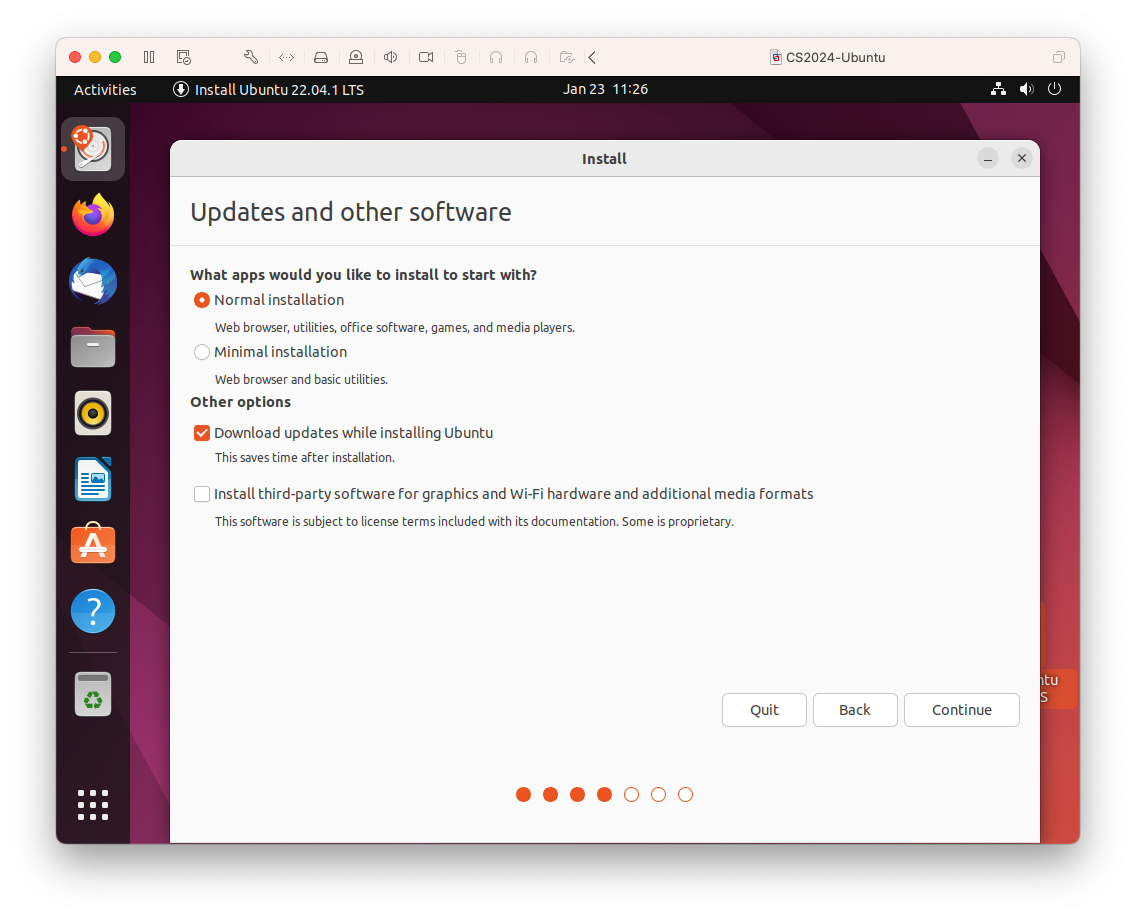
Task: Open system menu power icon
Action: point(1054,89)
